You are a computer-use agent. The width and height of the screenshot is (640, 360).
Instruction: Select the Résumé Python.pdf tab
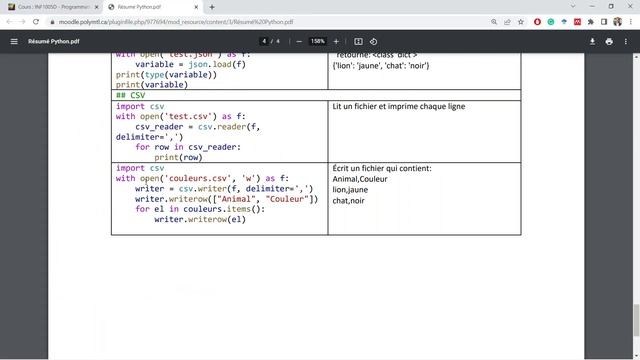(x=153, y=7)
